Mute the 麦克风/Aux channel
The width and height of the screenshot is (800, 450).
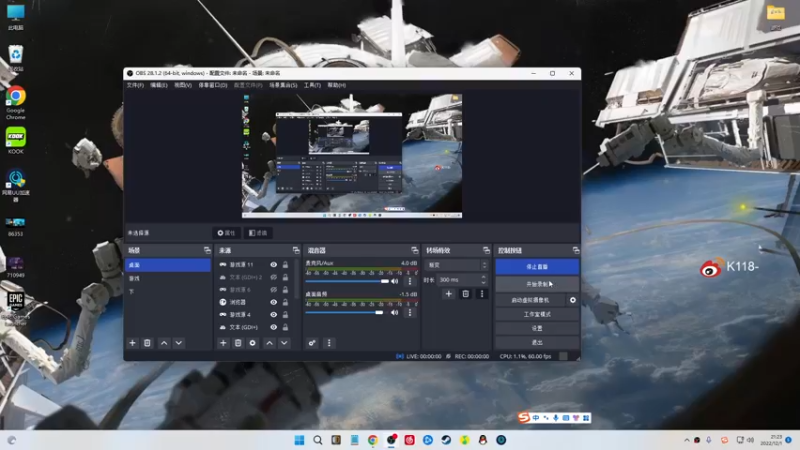(394, 281)
